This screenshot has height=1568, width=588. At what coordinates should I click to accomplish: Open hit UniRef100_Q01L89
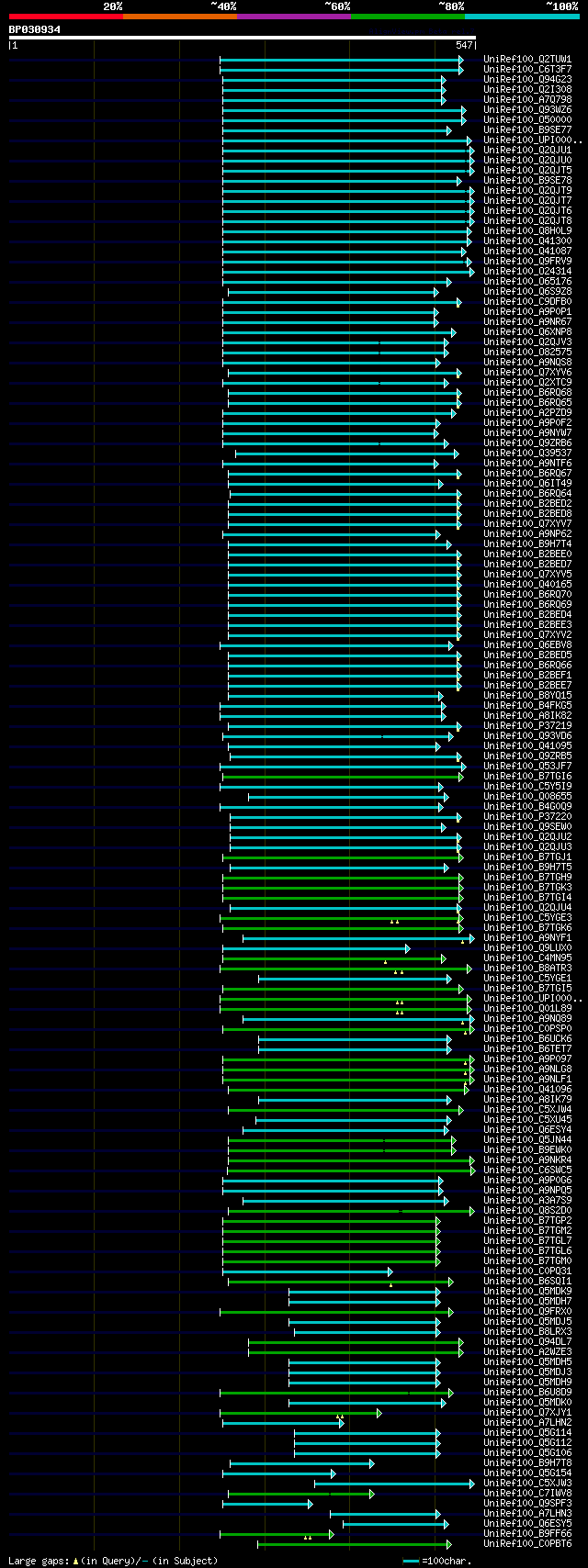pyautogui.click(x=527, y=1009)
